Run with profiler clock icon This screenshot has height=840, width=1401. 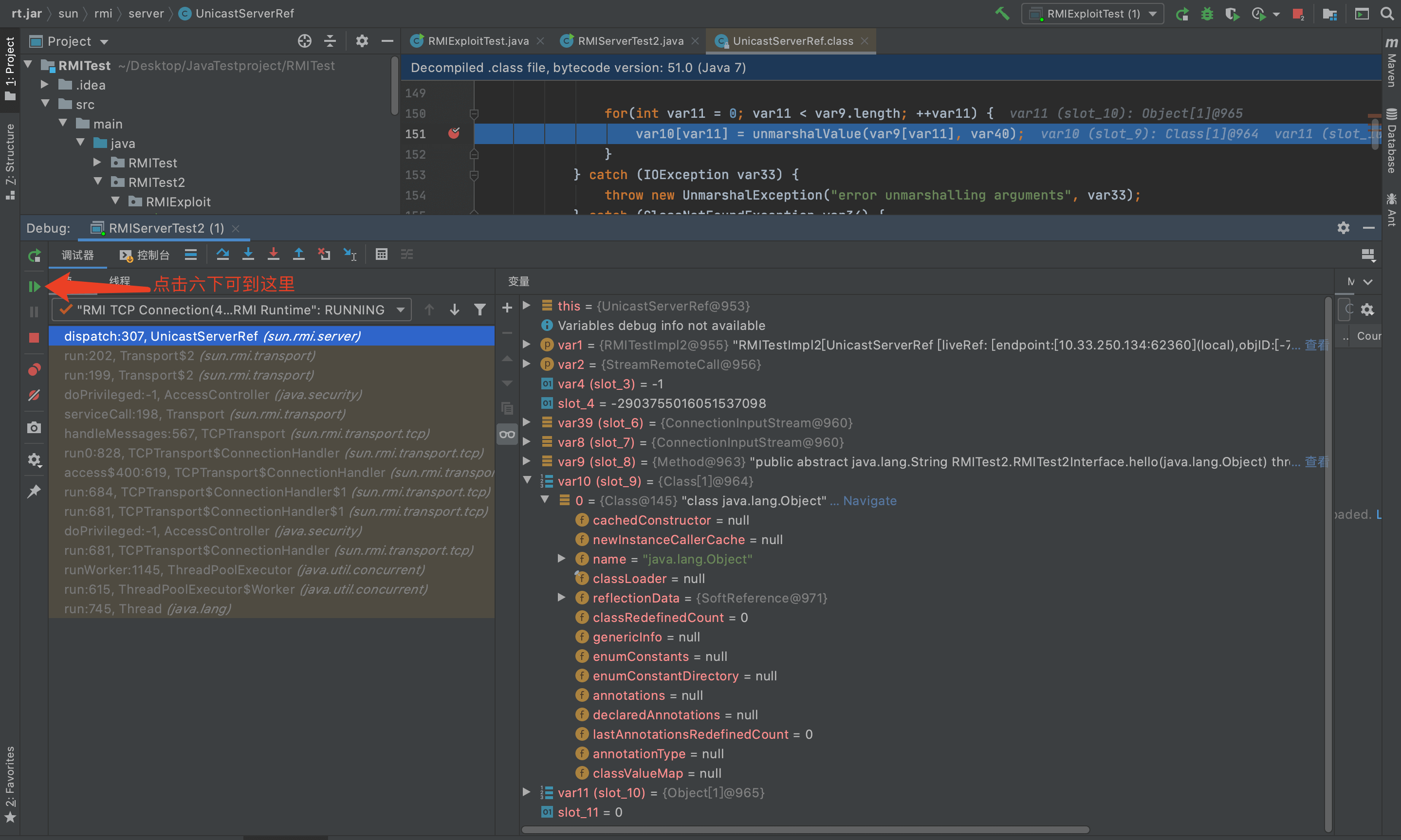(1258, 14)
